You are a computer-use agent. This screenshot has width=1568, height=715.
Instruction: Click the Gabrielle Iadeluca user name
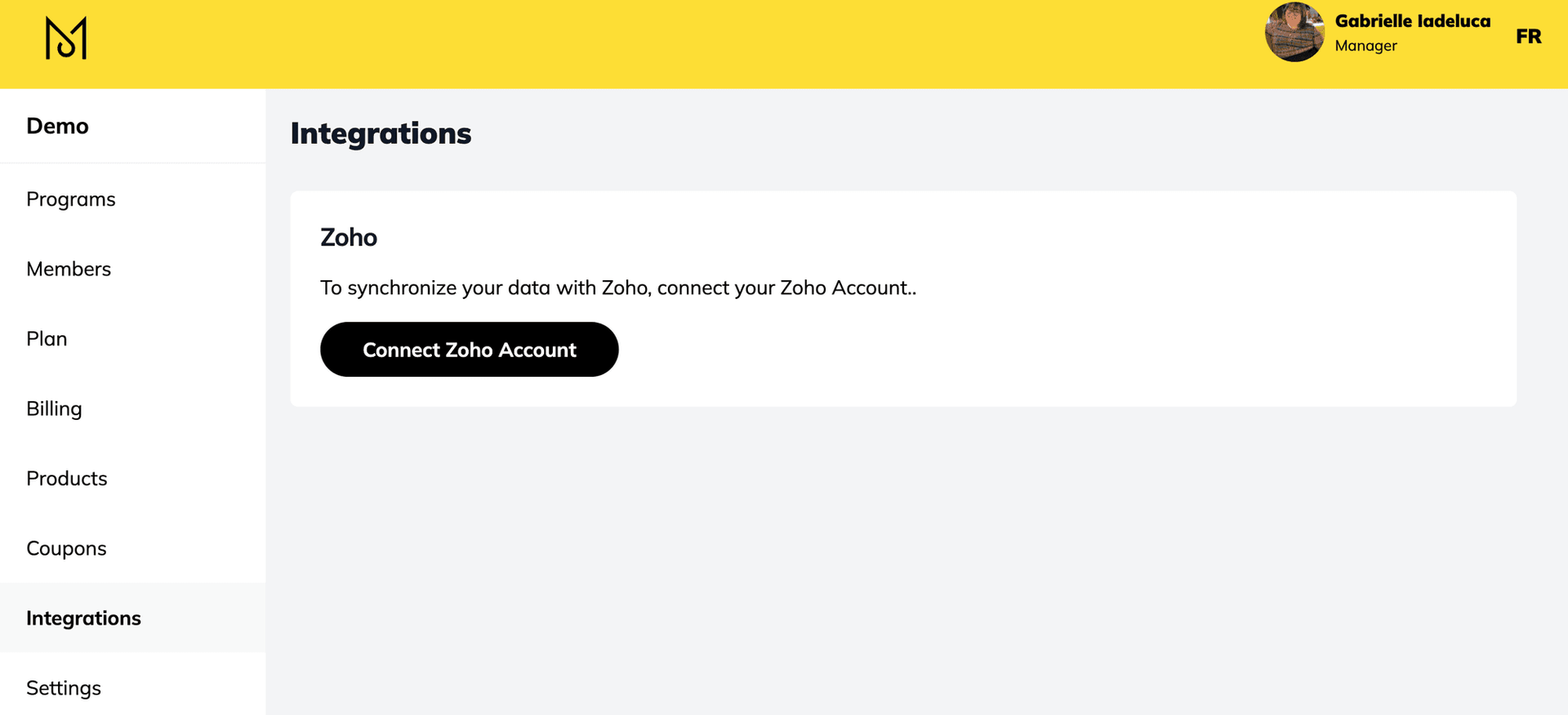[x=1412, y=21]
